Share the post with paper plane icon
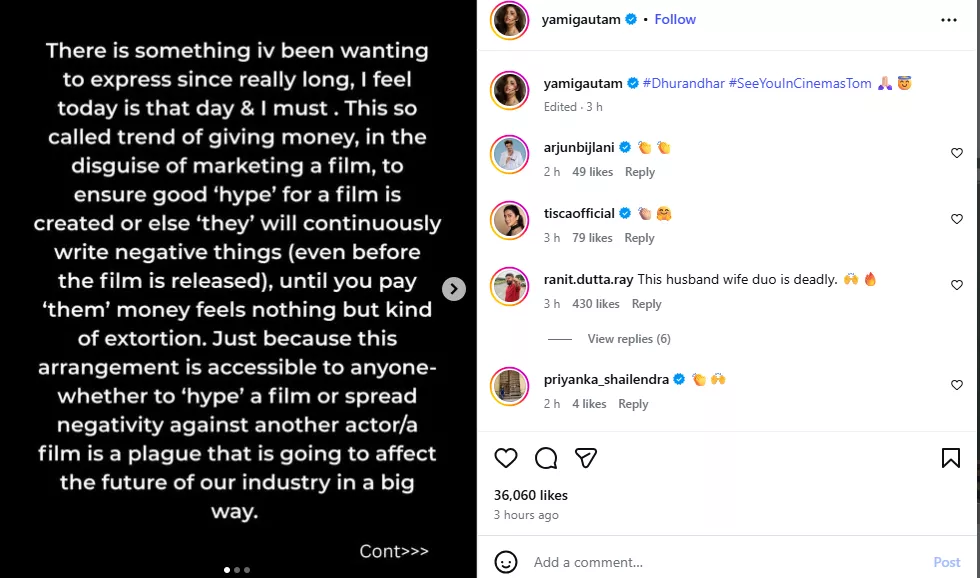980x578 pixels. click(x=586, y=458)
